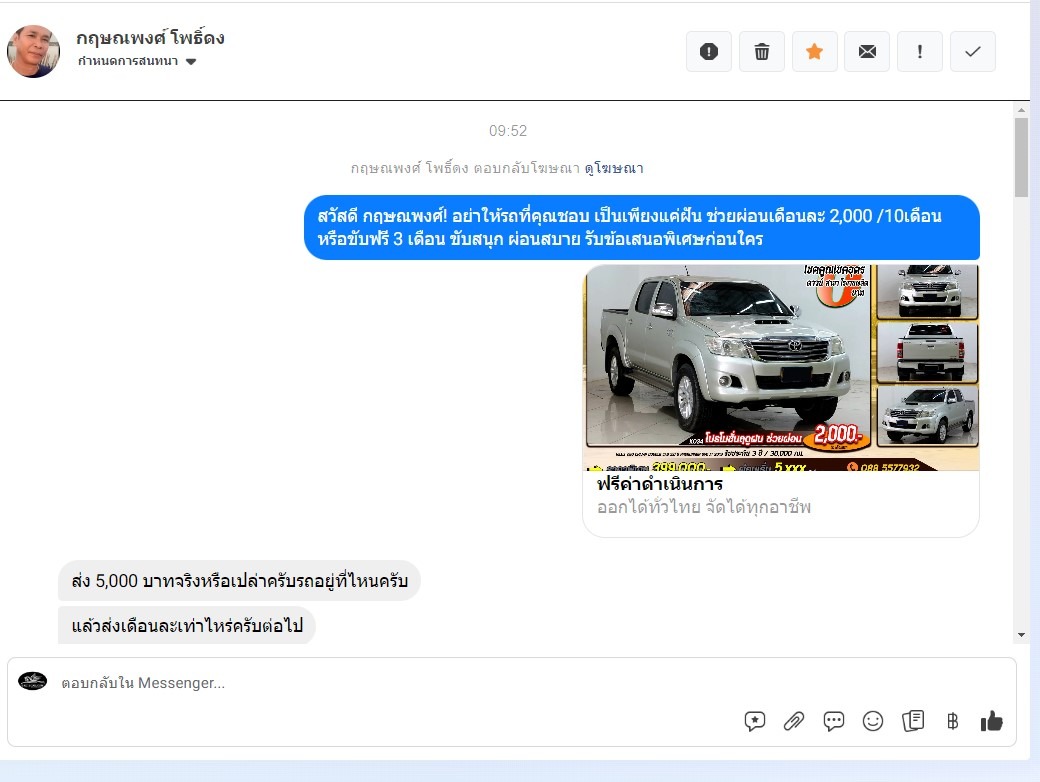This screenshot has width=1040, height=782.
Task: Click the ดูโฆษณา link
Action: pyautogui.click(x=614, y=168)
